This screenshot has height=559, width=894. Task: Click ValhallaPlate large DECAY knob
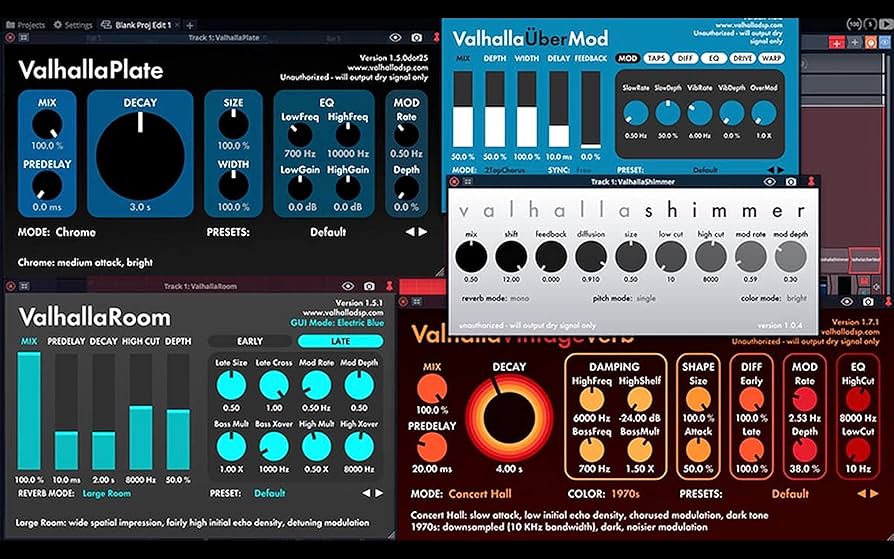(x=140, y=156)
